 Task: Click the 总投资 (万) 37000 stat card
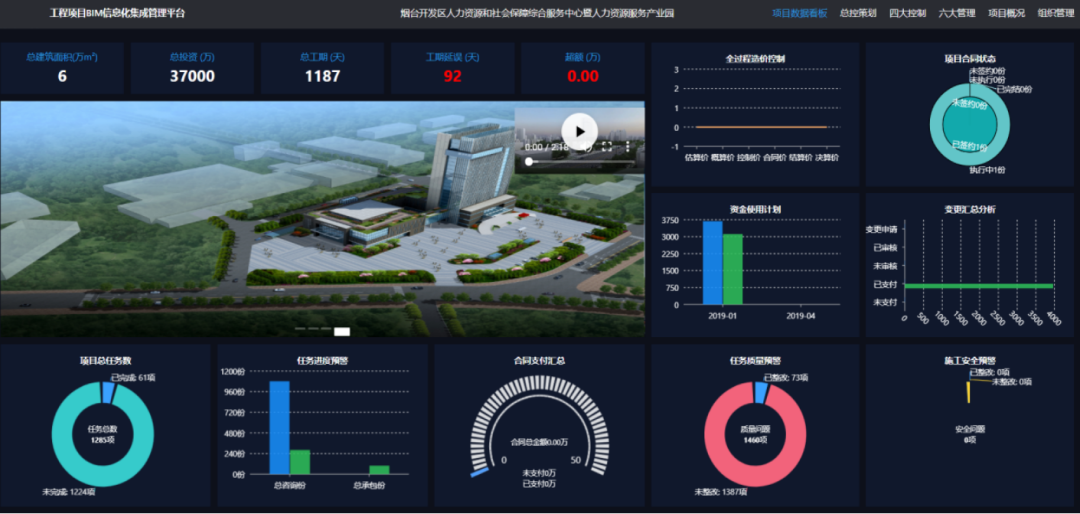192,68
